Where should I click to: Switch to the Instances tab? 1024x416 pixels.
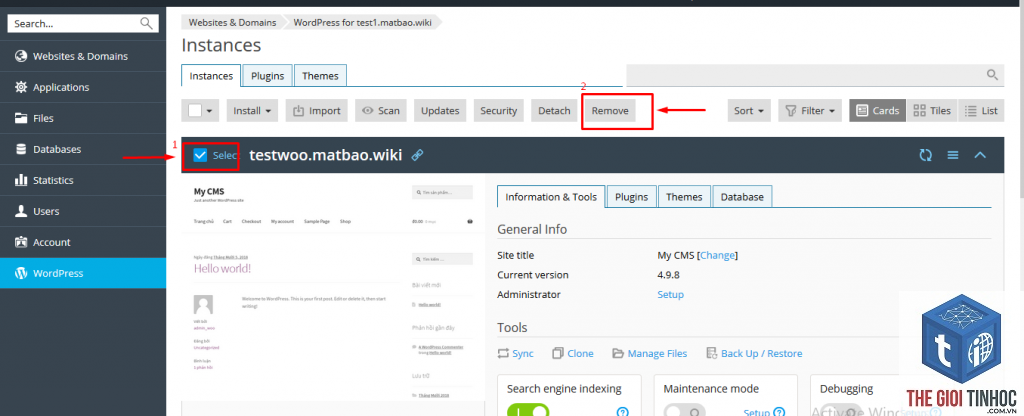point(211,76)
